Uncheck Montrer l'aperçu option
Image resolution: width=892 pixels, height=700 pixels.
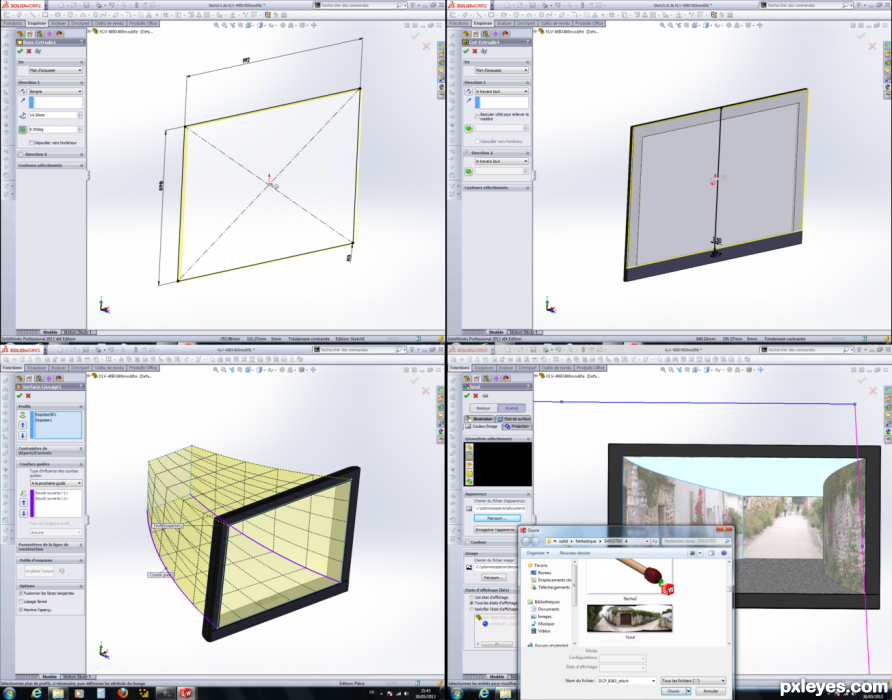tap(21, 609)
